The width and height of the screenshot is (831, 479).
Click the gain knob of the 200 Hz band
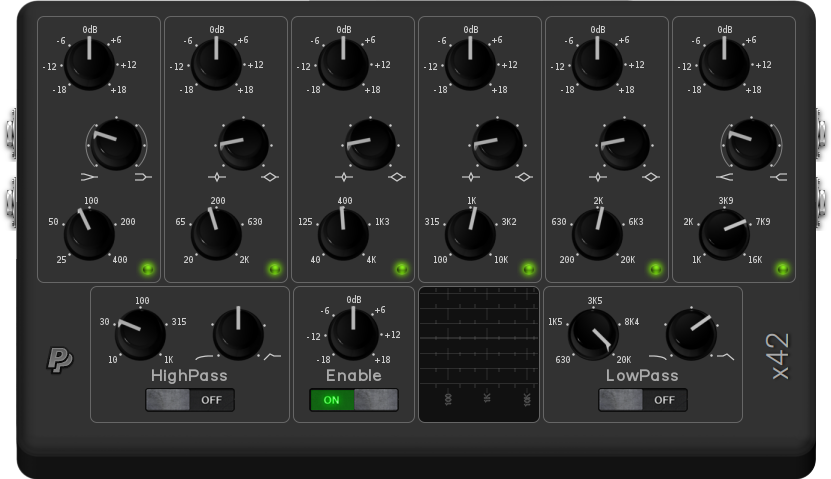[x=216, y=65]
